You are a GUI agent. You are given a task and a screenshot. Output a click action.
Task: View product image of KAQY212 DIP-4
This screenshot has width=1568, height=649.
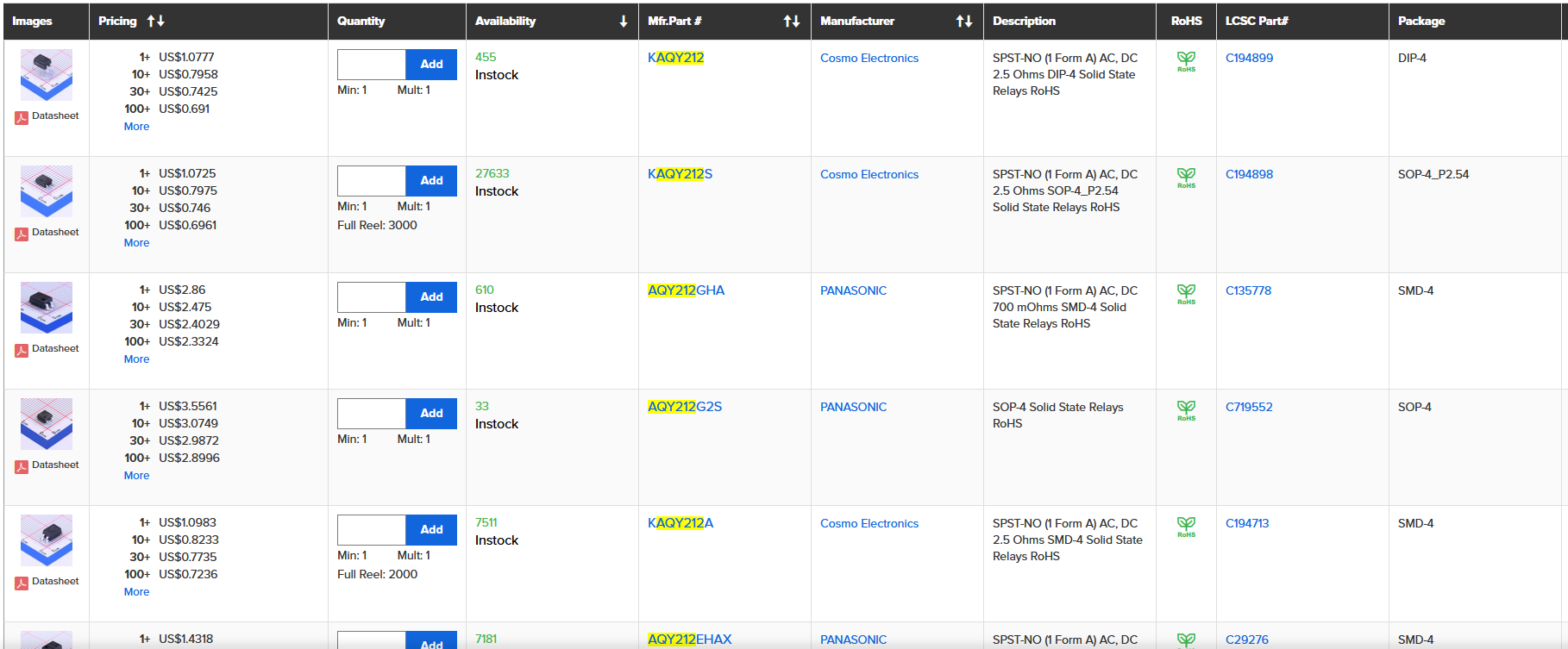(x=47, y=75)
